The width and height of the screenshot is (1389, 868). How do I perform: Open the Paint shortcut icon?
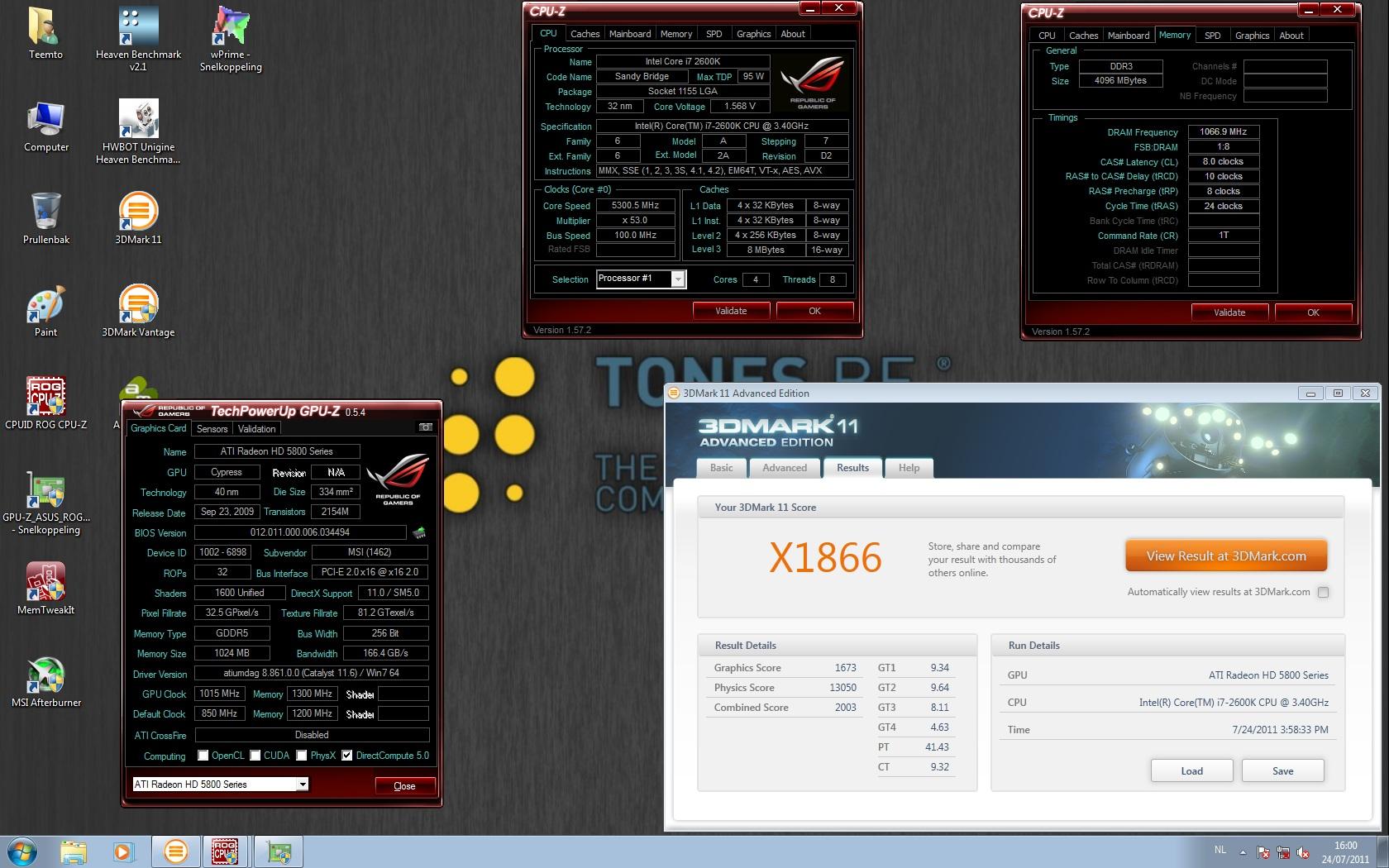coord(45,311)
